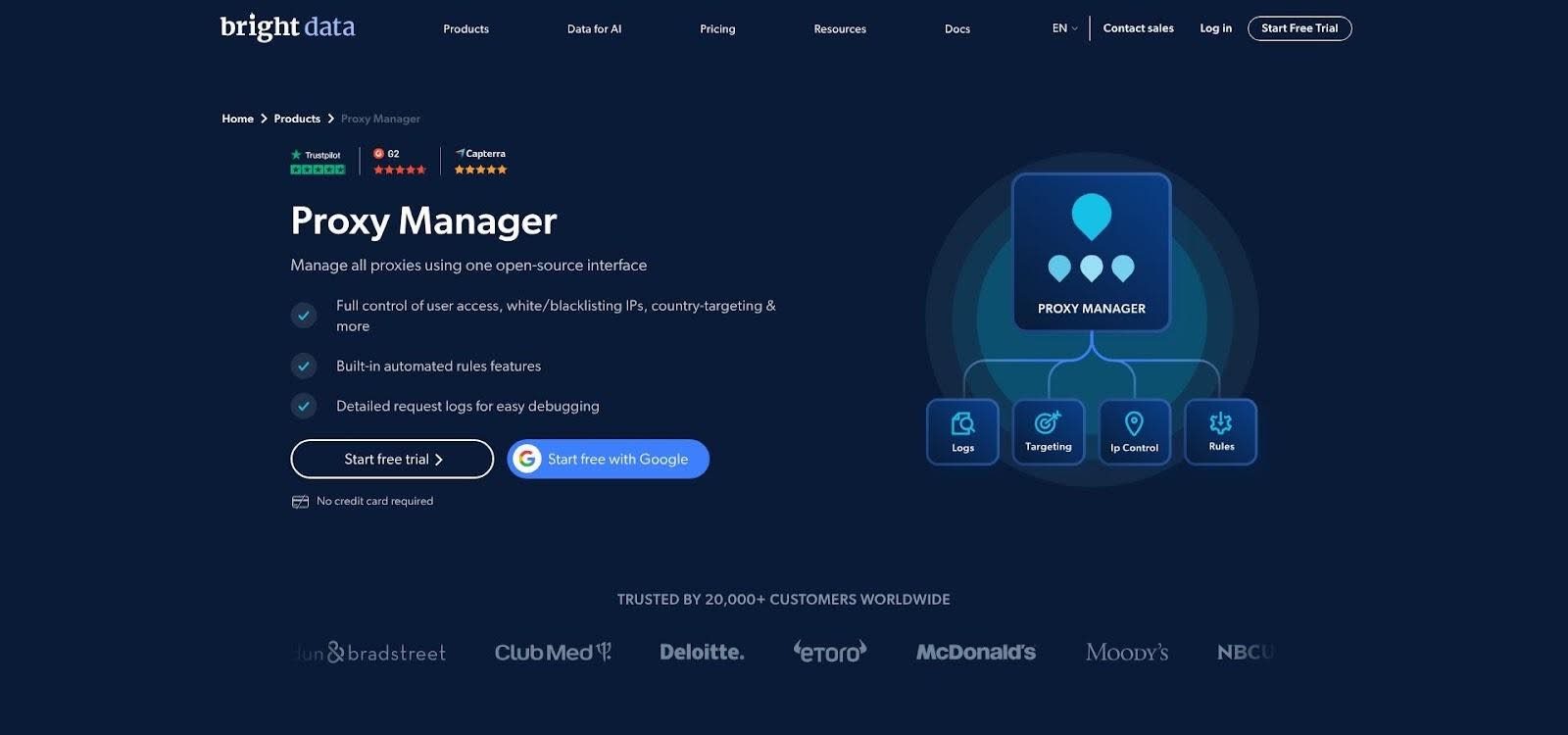Go to the Pricing page
This screenshot has width=1568, height=735.
[x=717, y=29]
